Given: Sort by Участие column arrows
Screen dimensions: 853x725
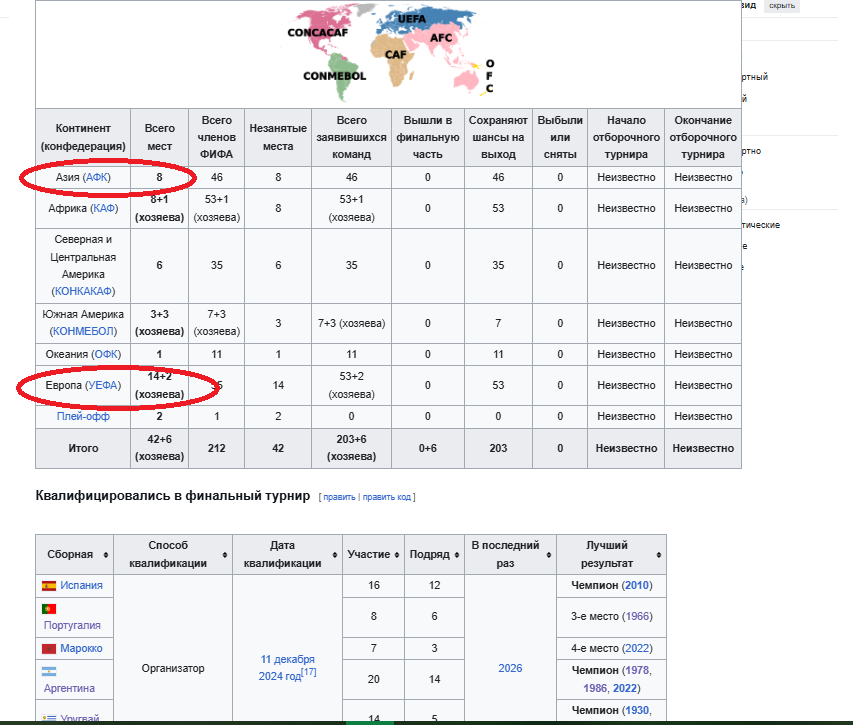Looking at the screenshot, I should point(397,555).
